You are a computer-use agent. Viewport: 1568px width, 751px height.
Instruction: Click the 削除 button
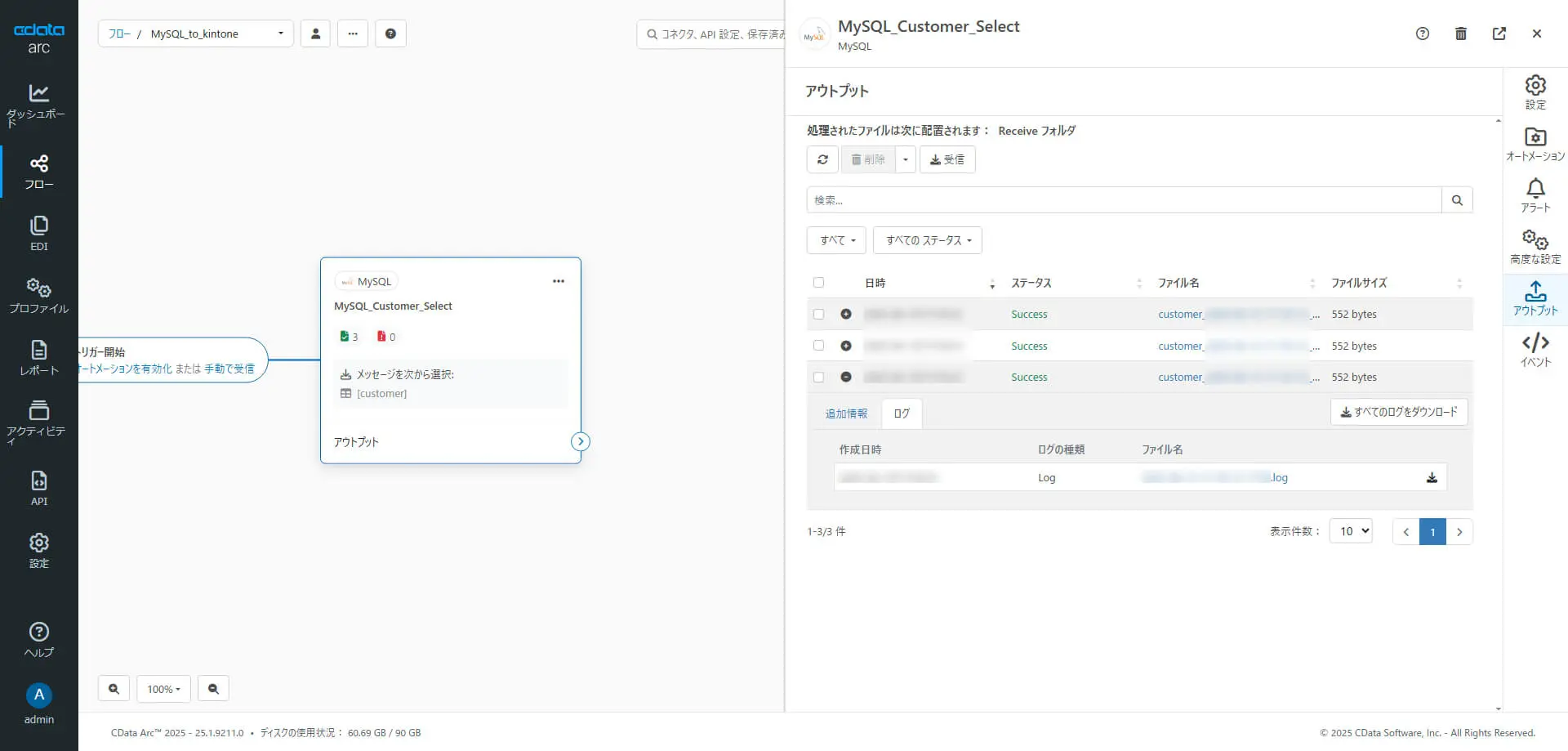coord(868,159)
